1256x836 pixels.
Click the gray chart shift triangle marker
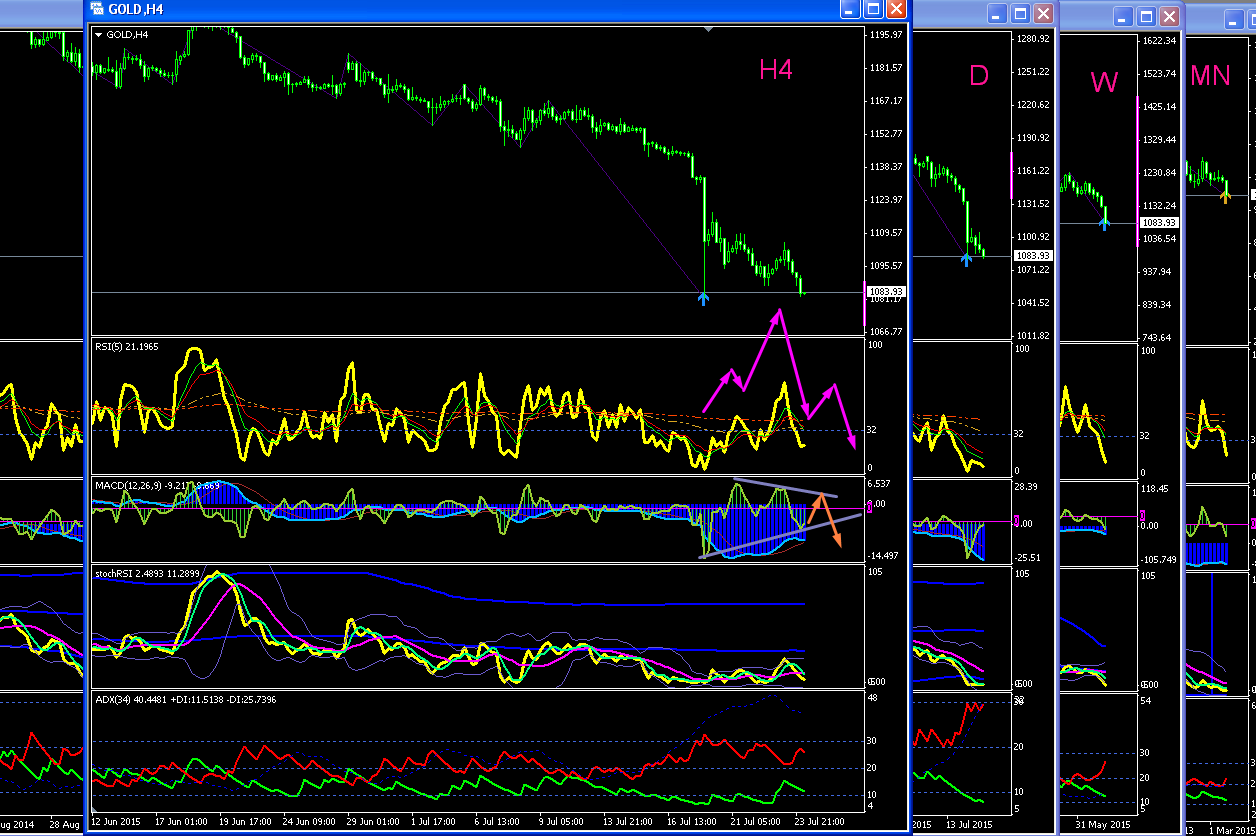click(709, 30)
